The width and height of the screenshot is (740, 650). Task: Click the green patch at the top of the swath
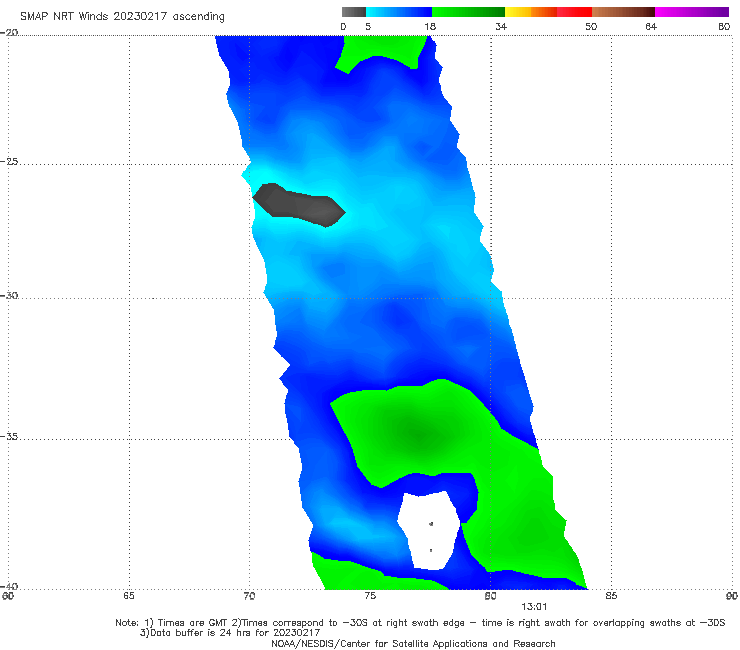pyautogui.click(x=381, y=52)
